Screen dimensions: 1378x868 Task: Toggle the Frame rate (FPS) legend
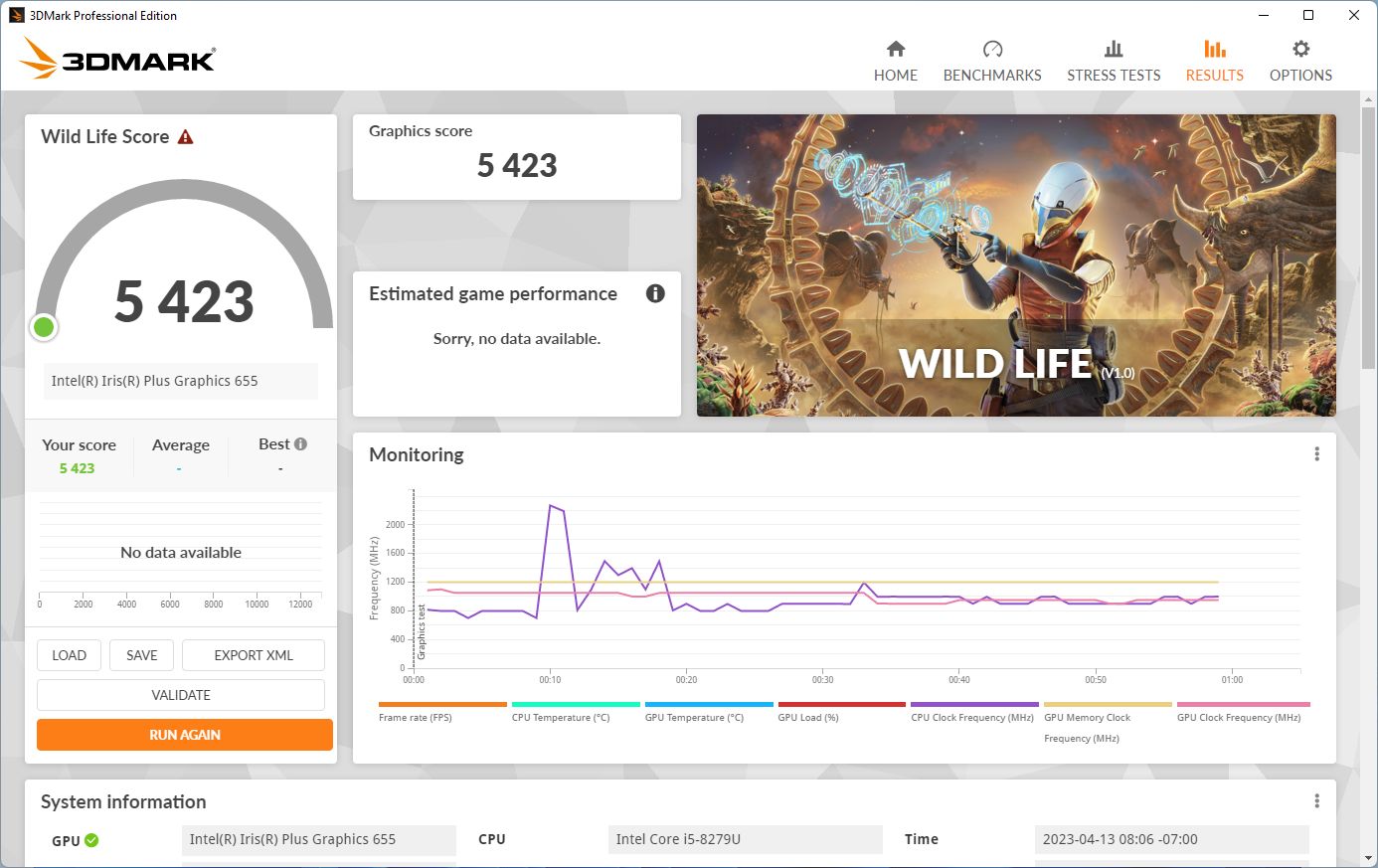coord(442,712)
